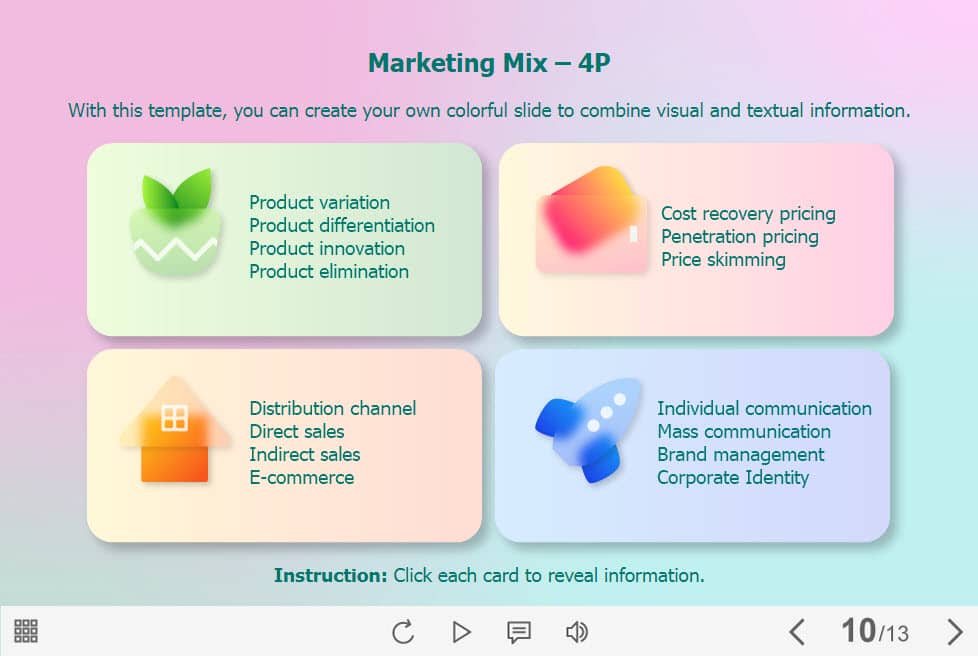This screenshot has height=656, width=978.
Task: Click the Marketing Mix – 4P title
Action: click(489, 64)
